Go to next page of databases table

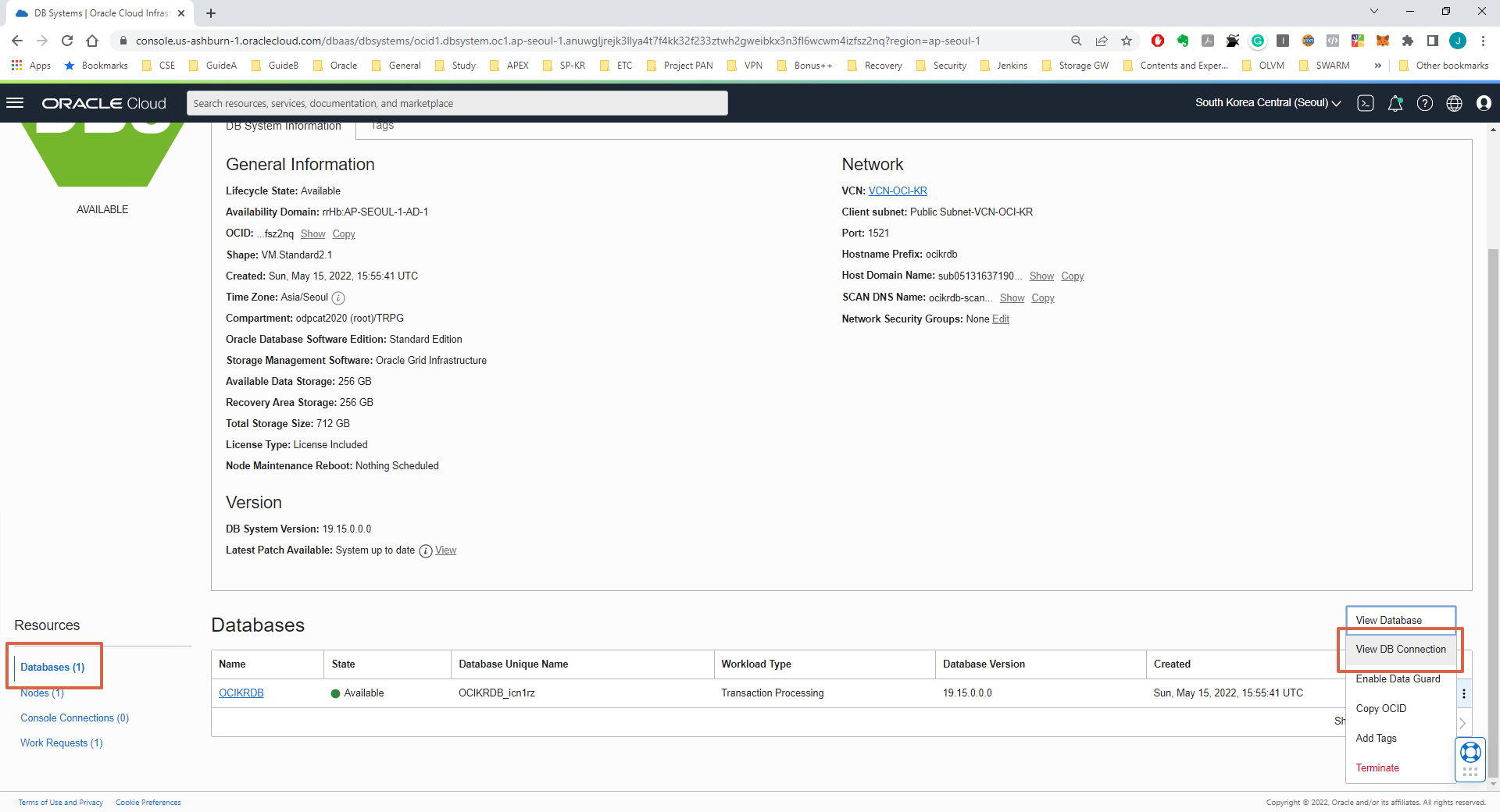(1462, 723)
